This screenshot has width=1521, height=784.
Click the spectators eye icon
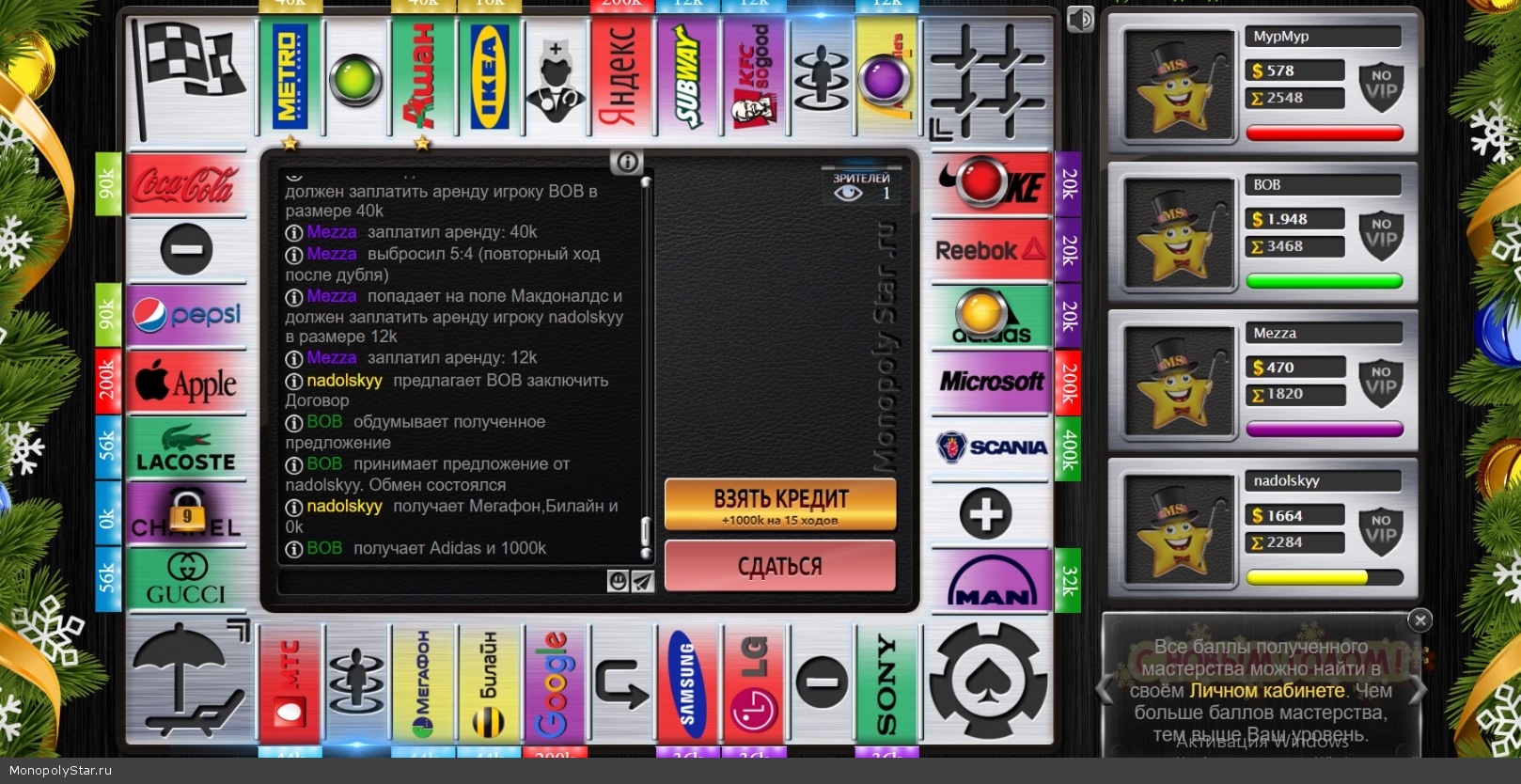(848, 194)
